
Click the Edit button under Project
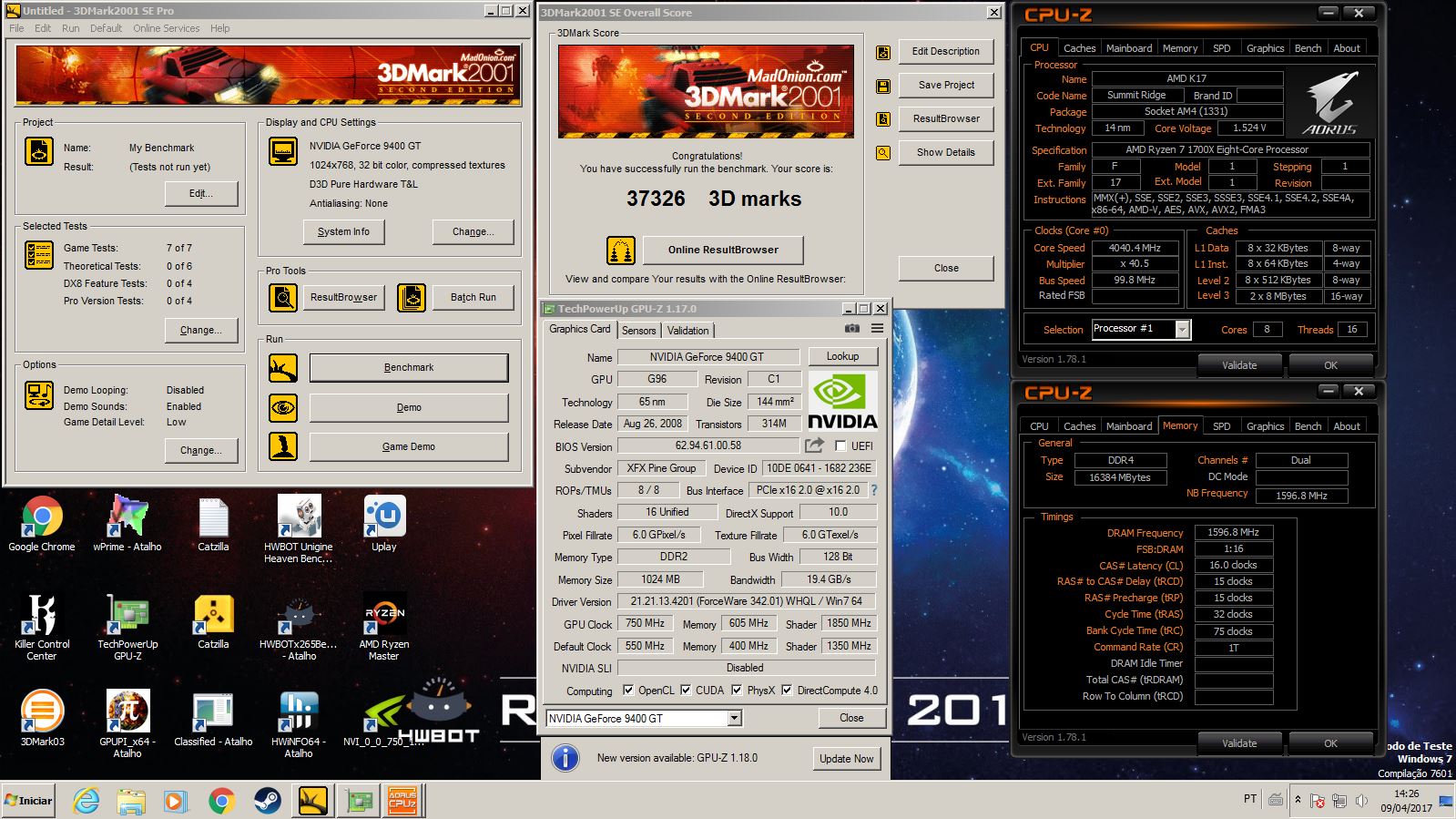[x=201, y=193]
